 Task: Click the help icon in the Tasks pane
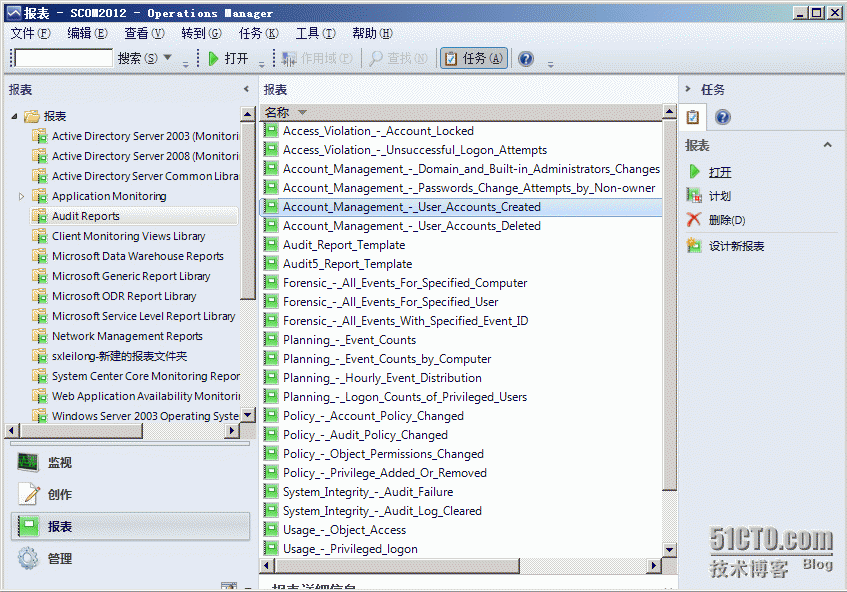point(722,117)
